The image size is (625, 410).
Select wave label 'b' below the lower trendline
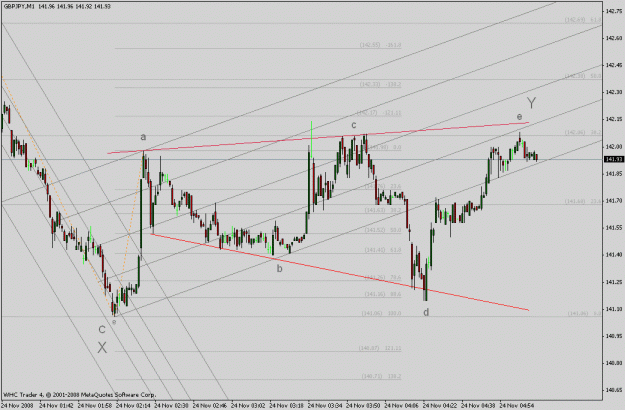click(x=279, y=269)
